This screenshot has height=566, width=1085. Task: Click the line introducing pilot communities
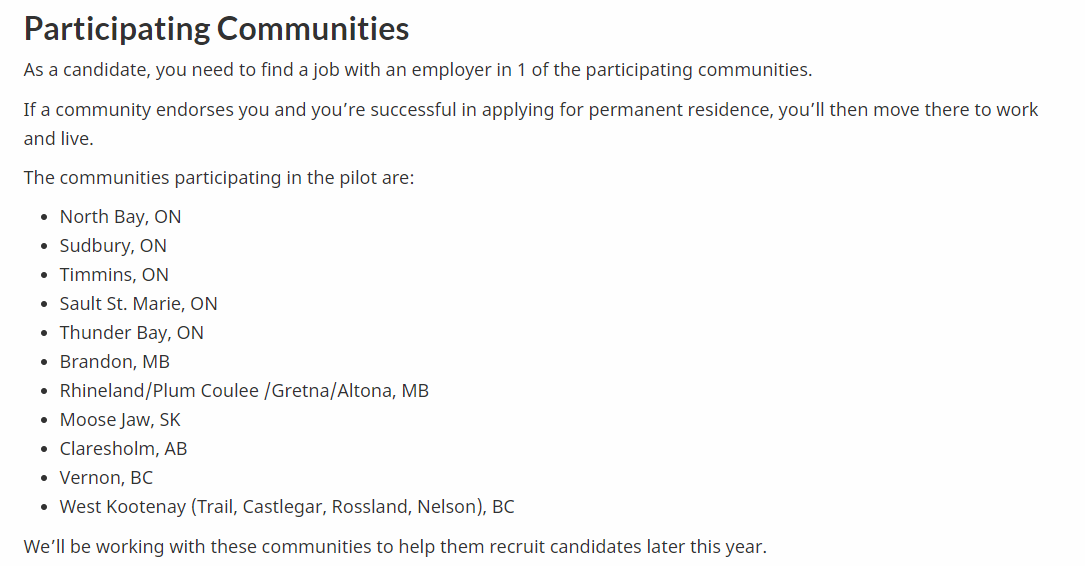(219, 178)
